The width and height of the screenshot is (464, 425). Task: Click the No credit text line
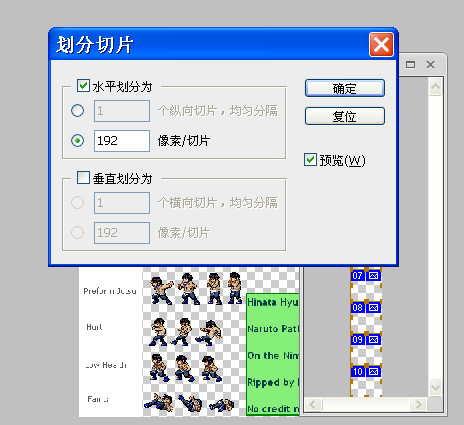pyautogui.click(x=273, y=409)
